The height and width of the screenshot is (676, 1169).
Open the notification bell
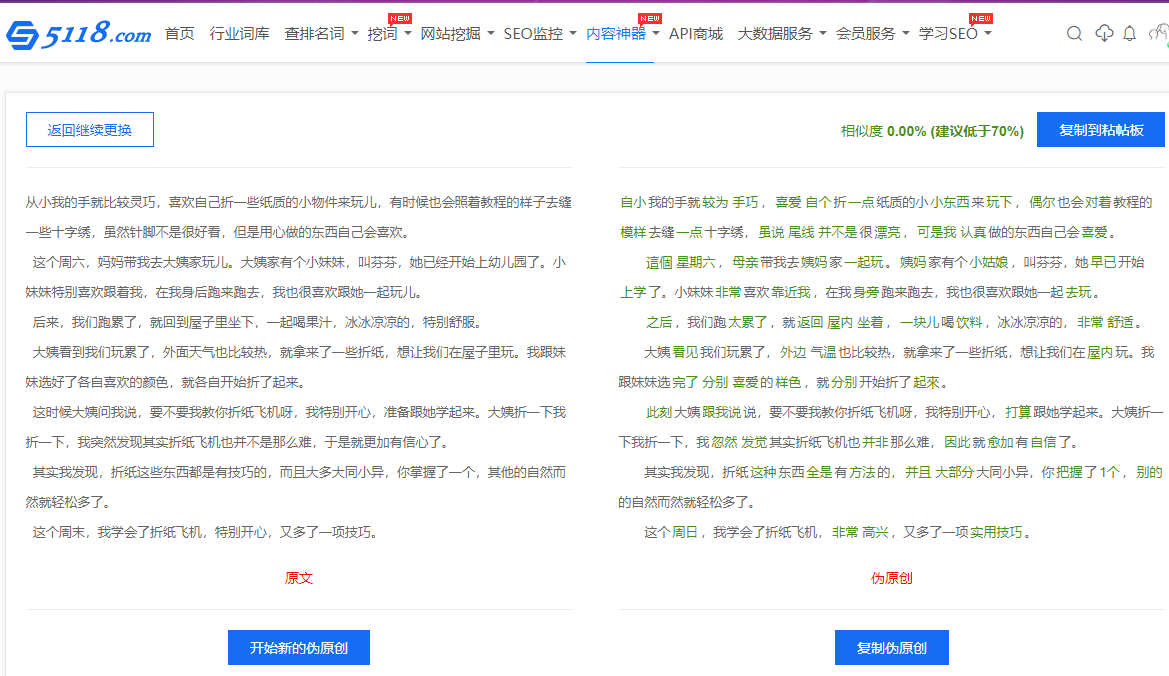(x=1130, y=34)
